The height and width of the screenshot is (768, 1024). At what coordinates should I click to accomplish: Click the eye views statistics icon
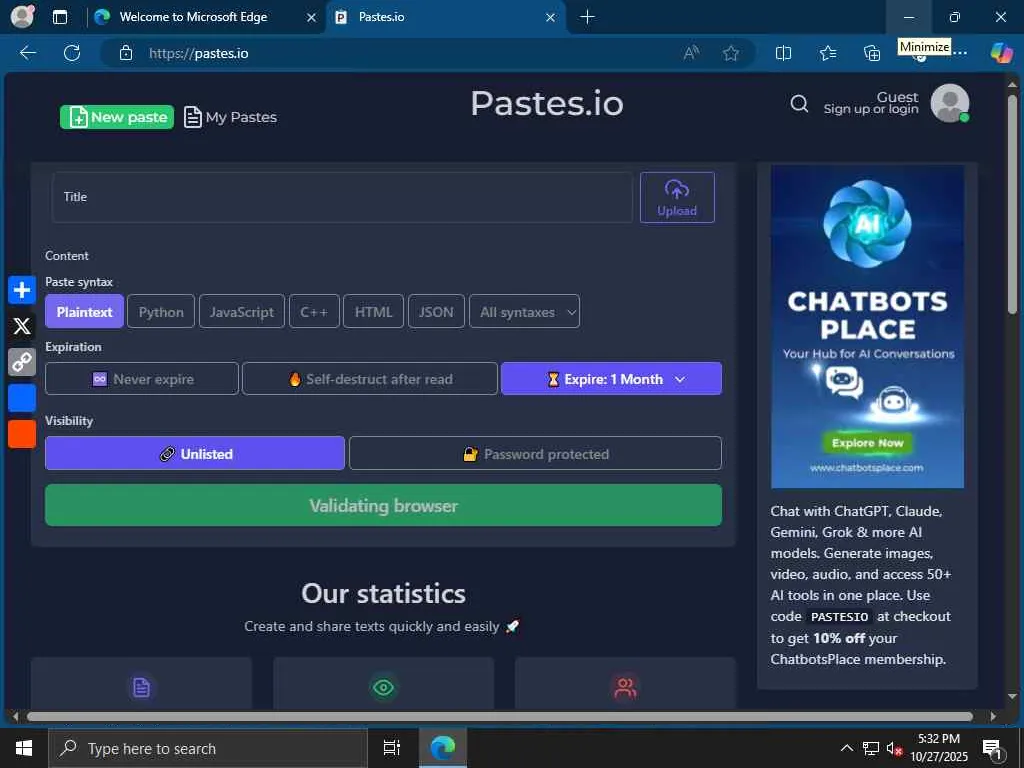pyautogui.click(x=383, y=687)
